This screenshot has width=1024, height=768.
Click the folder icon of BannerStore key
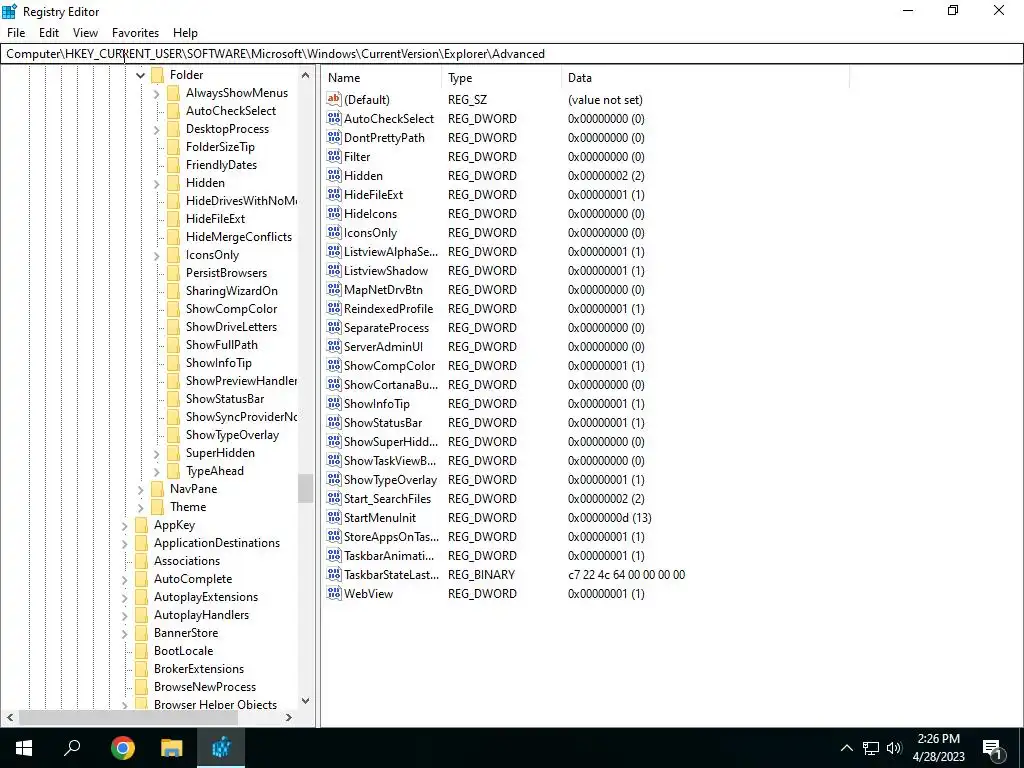142,633
